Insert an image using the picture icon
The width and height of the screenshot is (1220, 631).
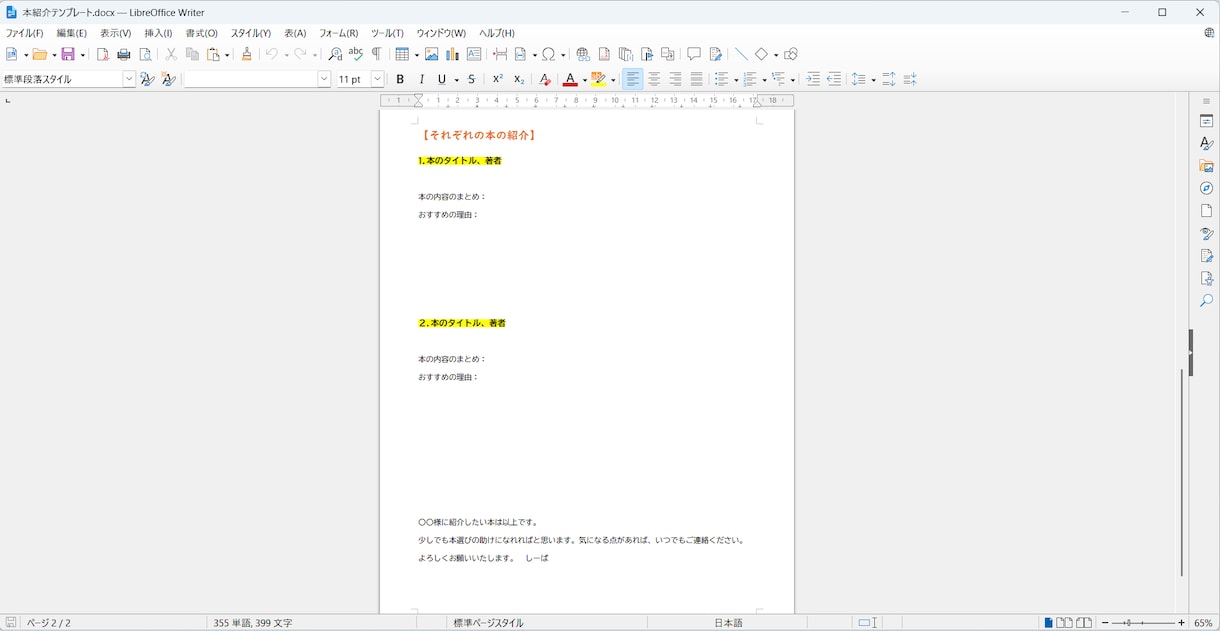coord(432,55)
